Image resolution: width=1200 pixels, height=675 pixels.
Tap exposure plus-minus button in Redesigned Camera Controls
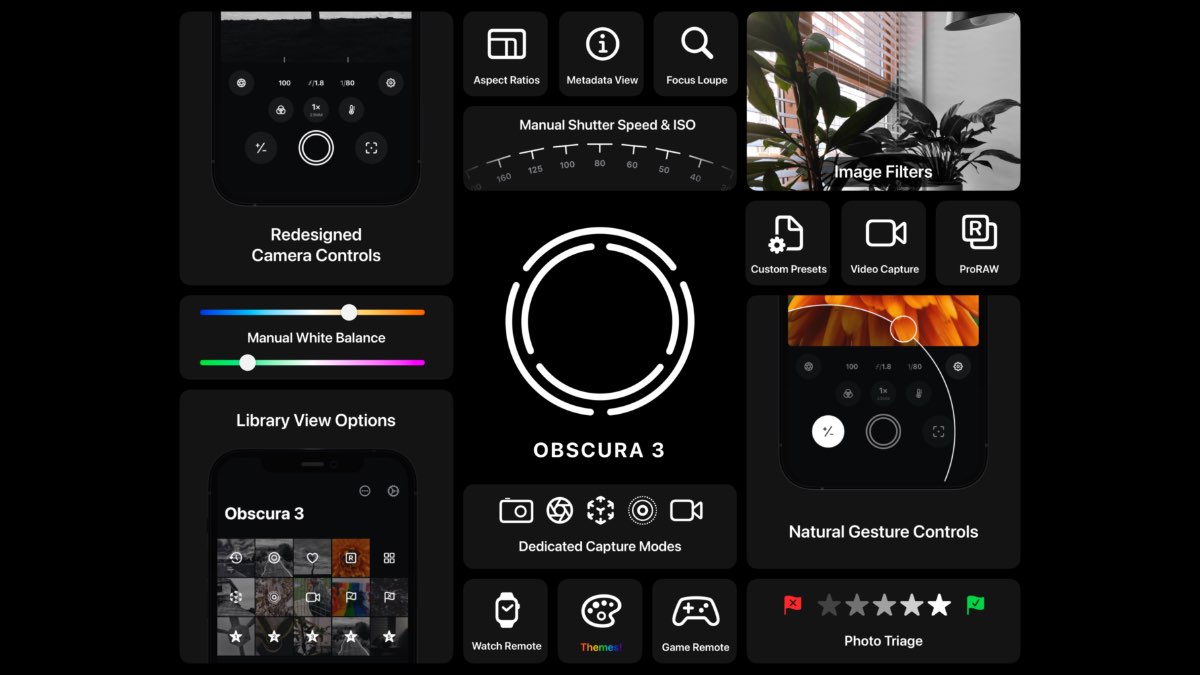pyautogui.click(x=261, y=148)
